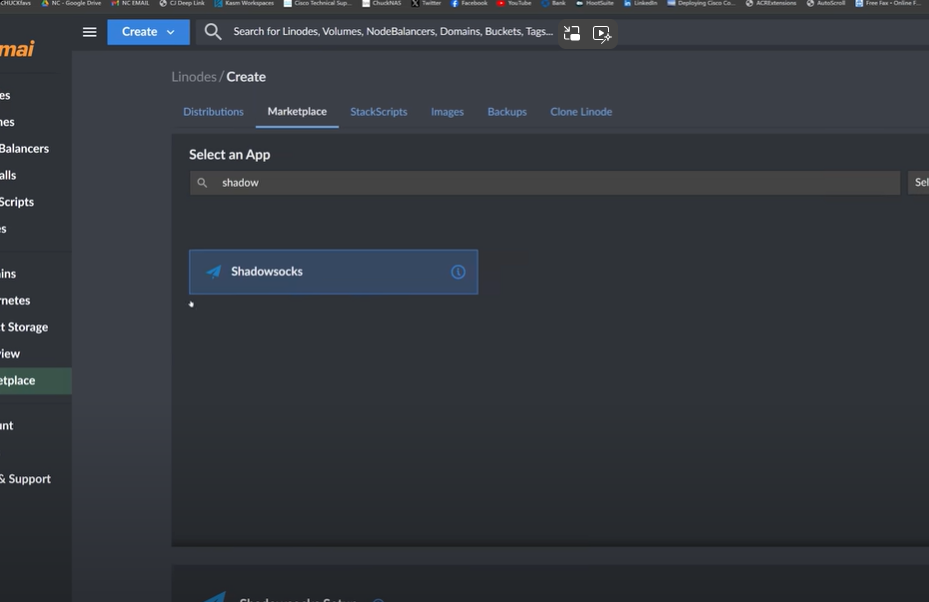The height and width of the screenshot is (602, 929).
Task: Toggle the play icon button in the top bar
Action: coord(602,33)
